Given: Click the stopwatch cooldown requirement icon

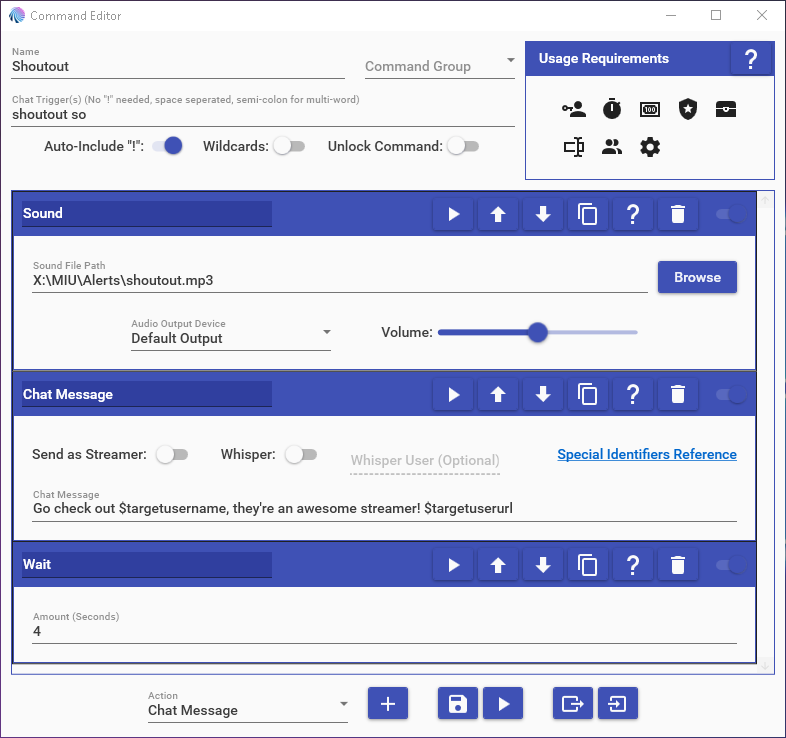Looking at the screenshot, I should click(612, 110).
